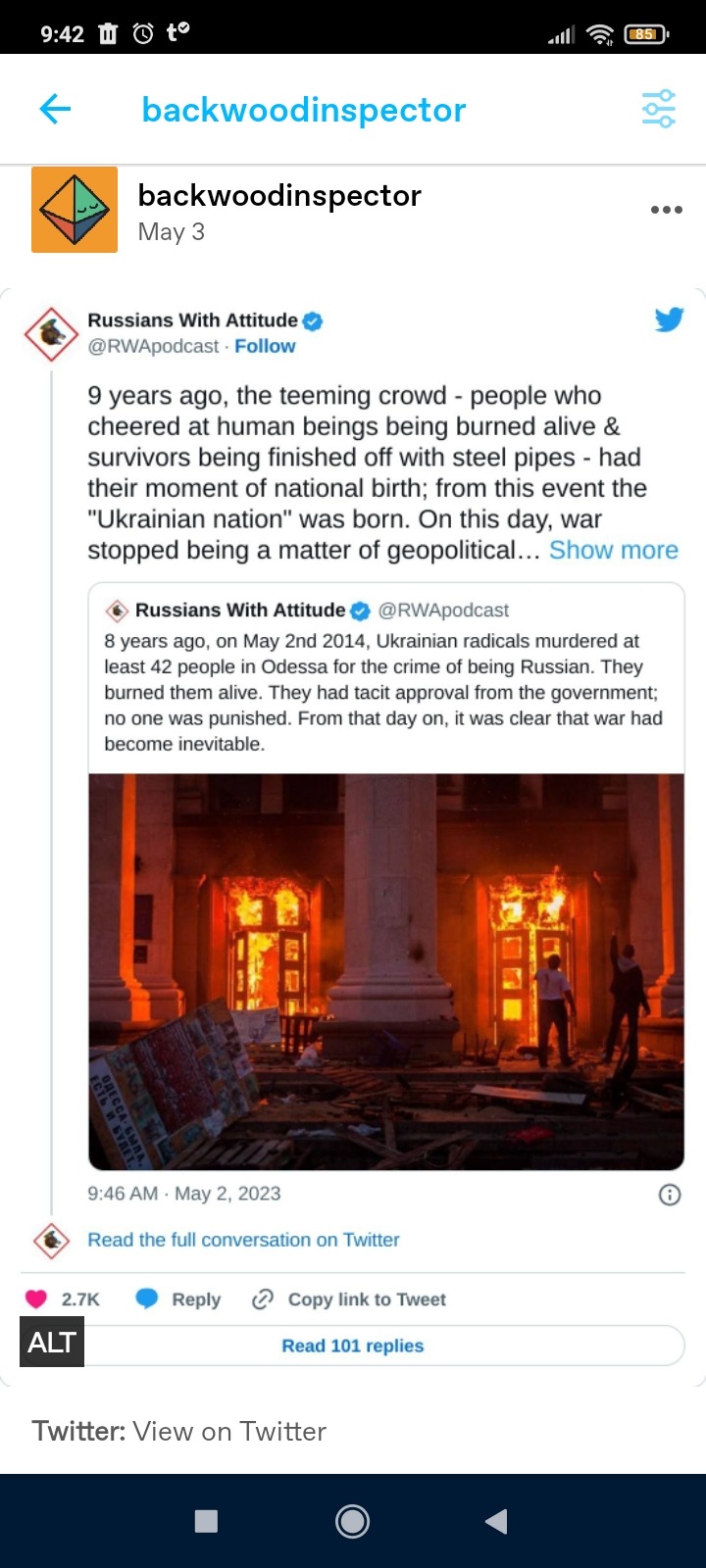Show the ALT image description
This screenshot has width=706, height=1568.
pos(52,1342)
